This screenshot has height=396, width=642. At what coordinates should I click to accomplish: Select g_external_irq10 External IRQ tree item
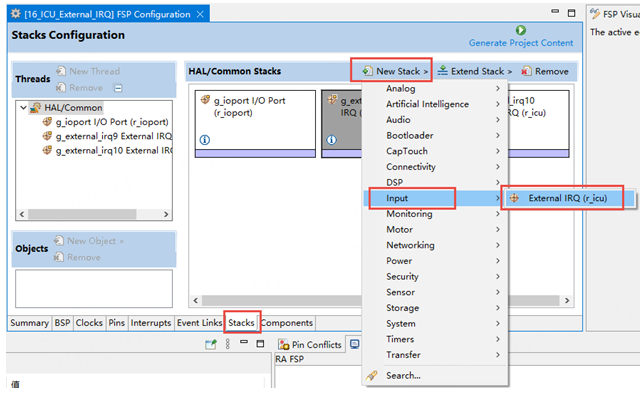pos(114,151)
